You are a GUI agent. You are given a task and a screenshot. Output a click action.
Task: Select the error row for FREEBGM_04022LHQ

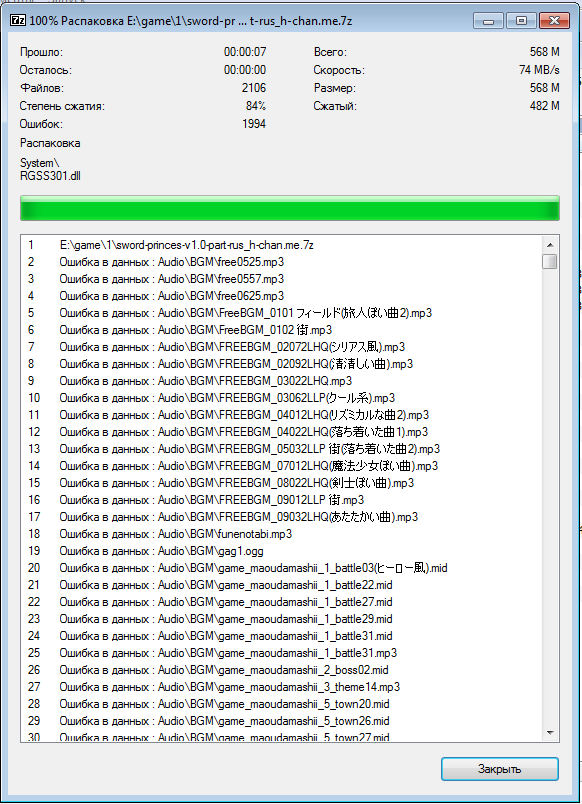[281, 432]
